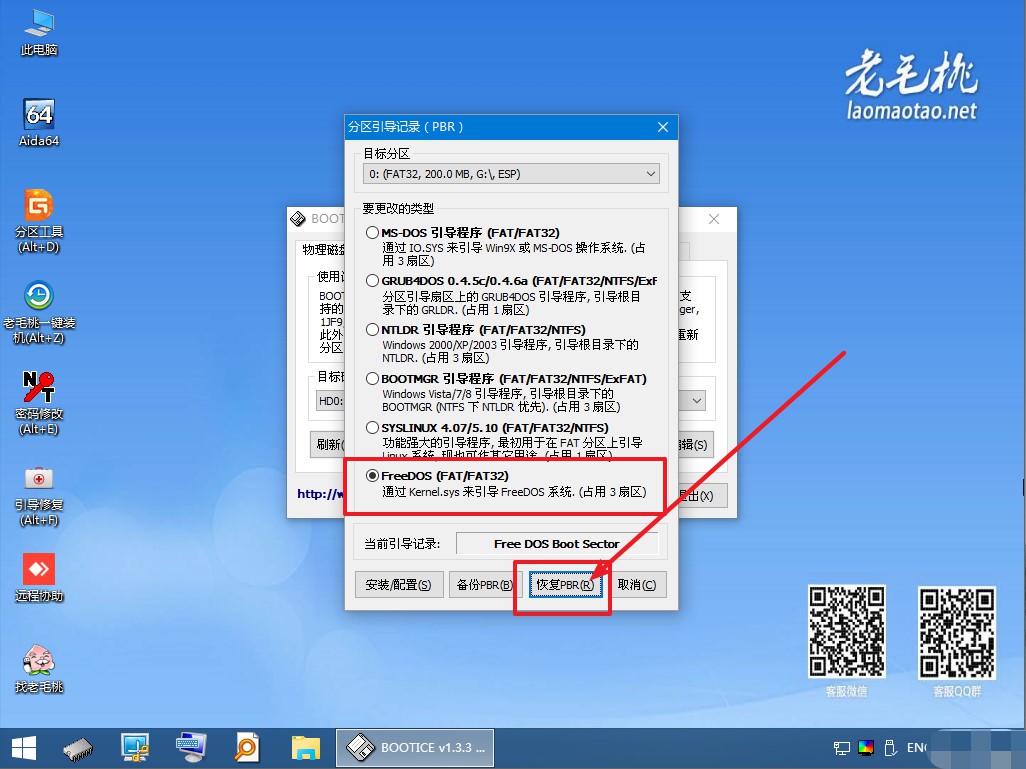Select BOOTMGR 引导程序 radio option
The width and height of the screenshot is (1026, 769).
372,378
